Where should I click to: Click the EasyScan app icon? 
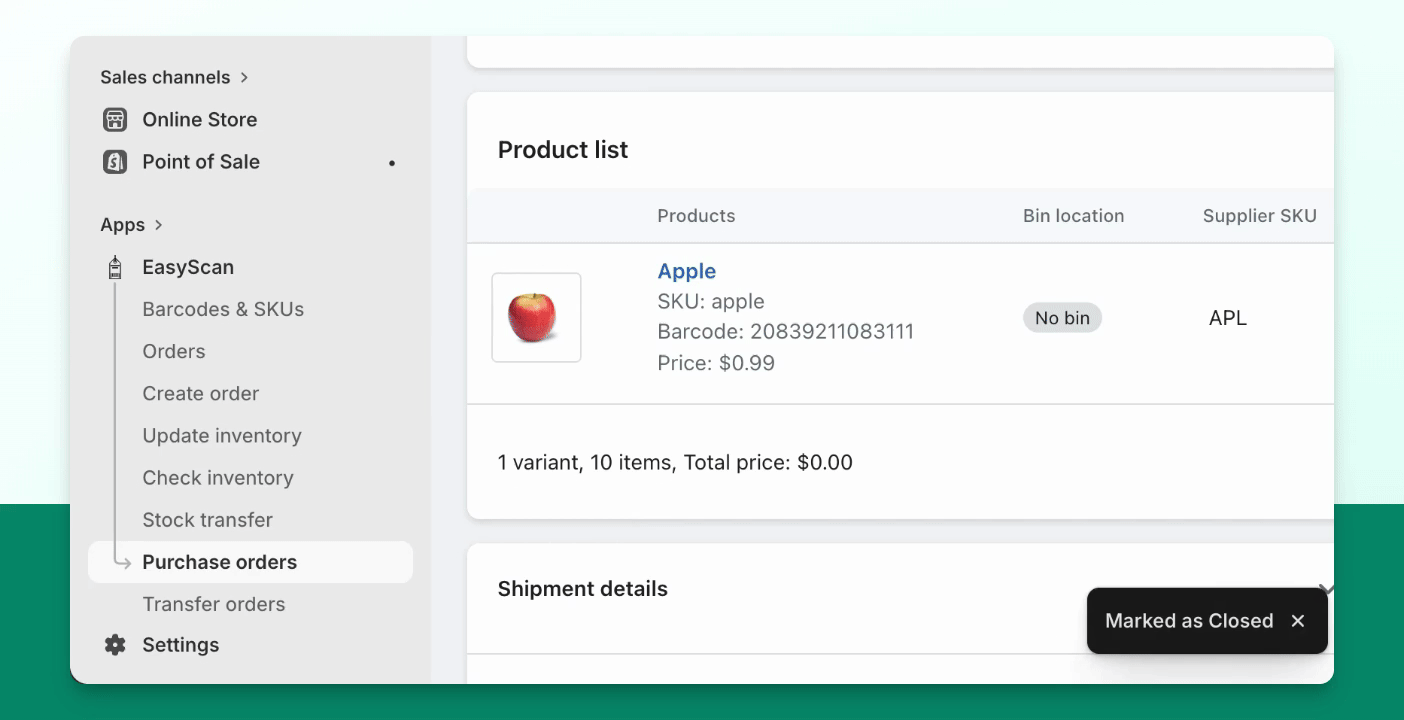click(115, 267)
